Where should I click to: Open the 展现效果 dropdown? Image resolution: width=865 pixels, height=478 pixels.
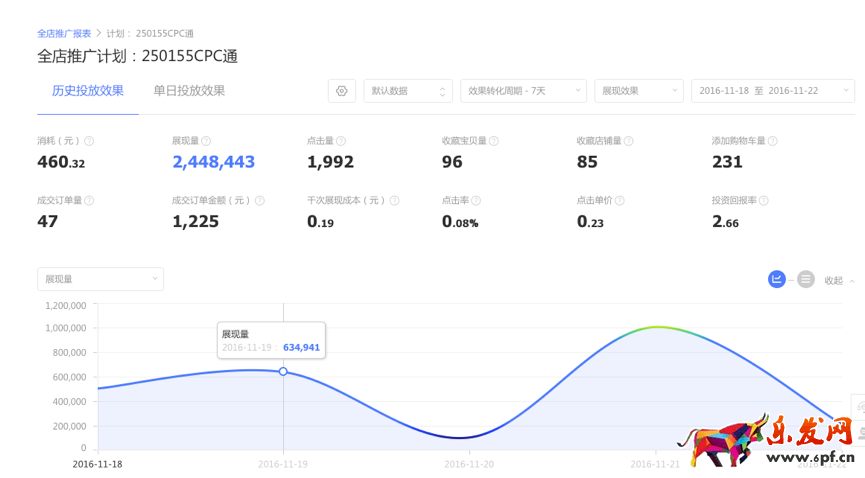point(639,91)
